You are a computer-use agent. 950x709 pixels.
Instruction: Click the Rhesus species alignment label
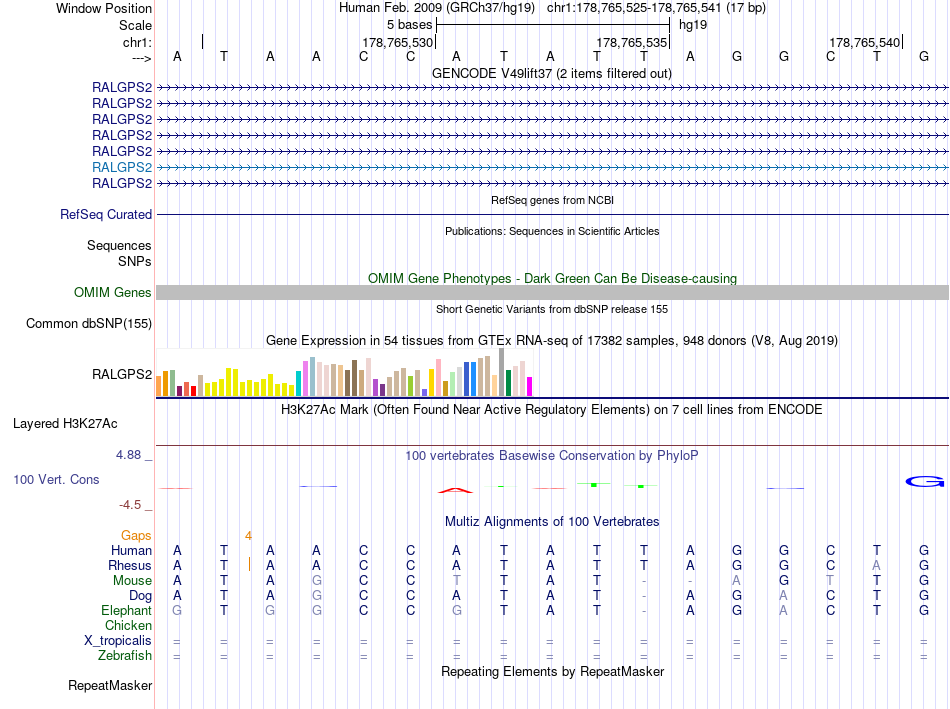pos(130,565)
